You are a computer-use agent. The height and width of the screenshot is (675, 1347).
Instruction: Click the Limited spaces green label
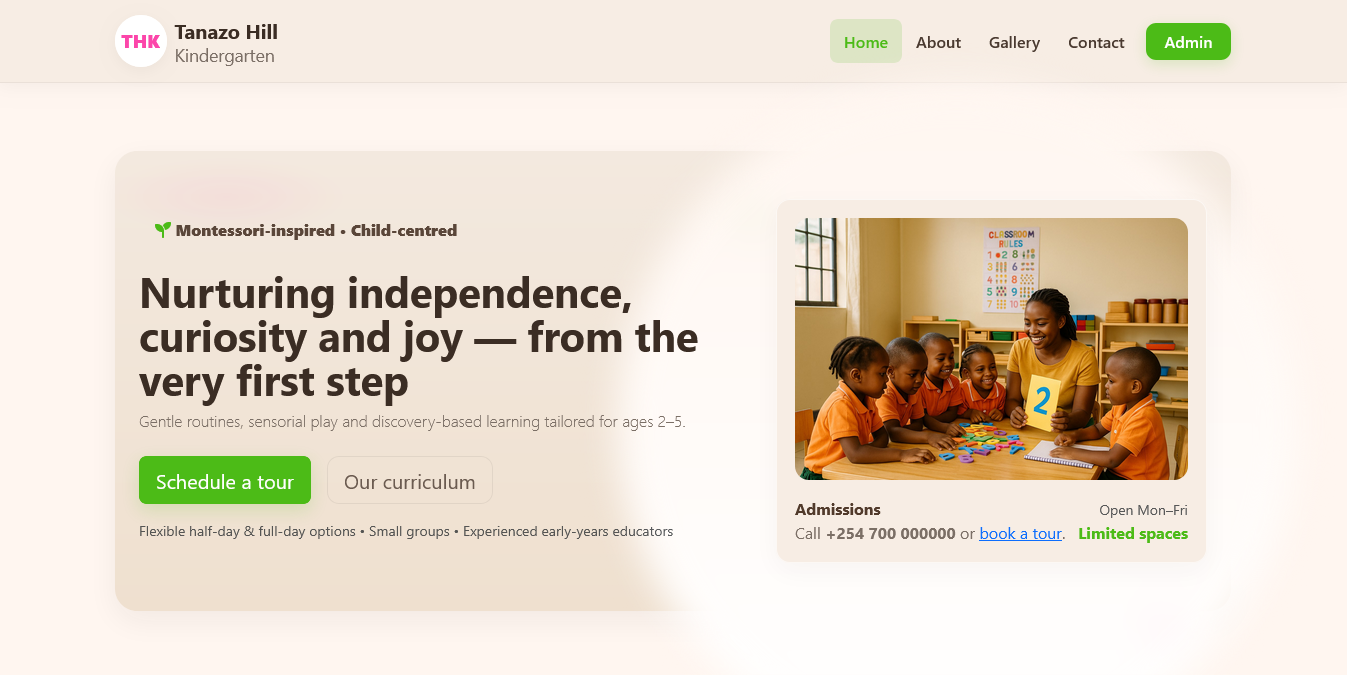(1133, 534)
